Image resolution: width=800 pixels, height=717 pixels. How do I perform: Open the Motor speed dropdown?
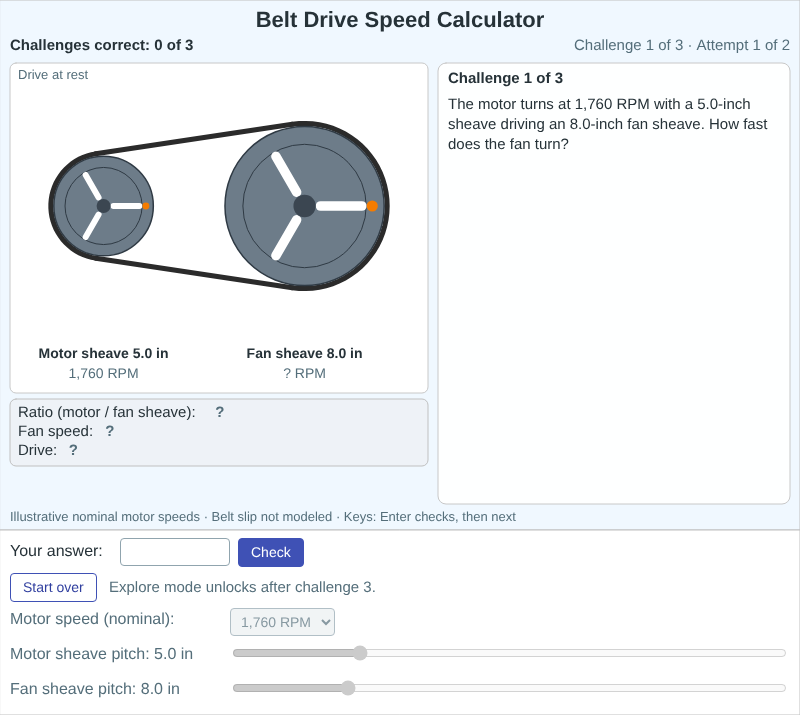282,622
